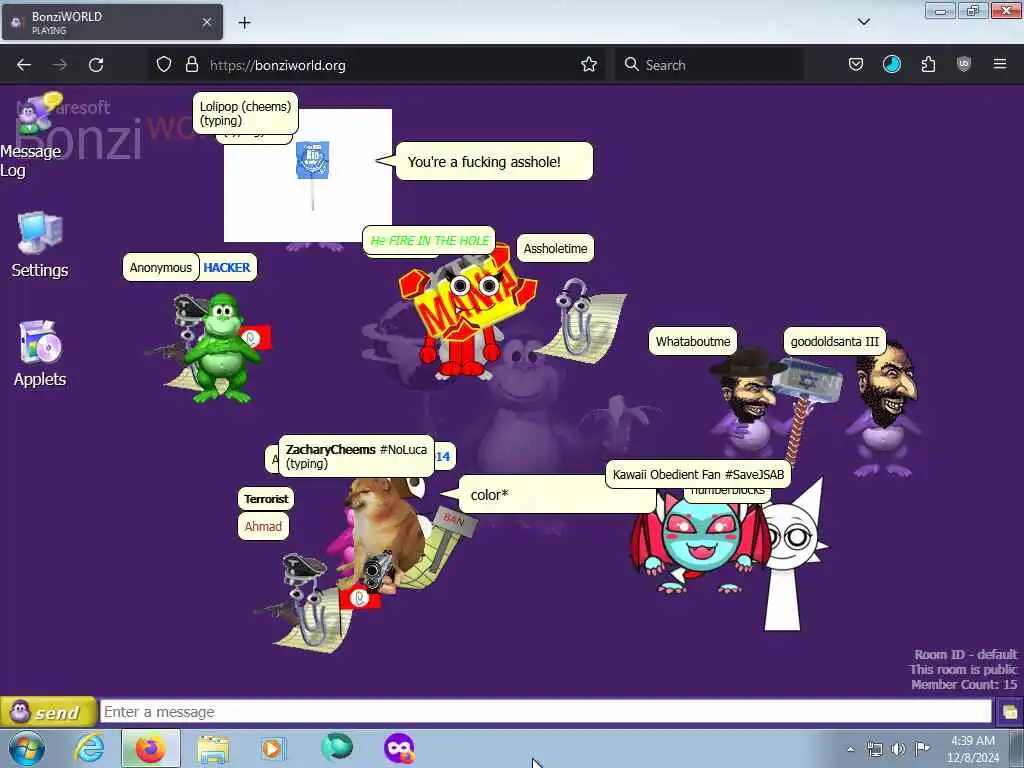Open the Action Center flag icon
The width and height of the screenshot is (1024, 768).
tap(921, 748)
